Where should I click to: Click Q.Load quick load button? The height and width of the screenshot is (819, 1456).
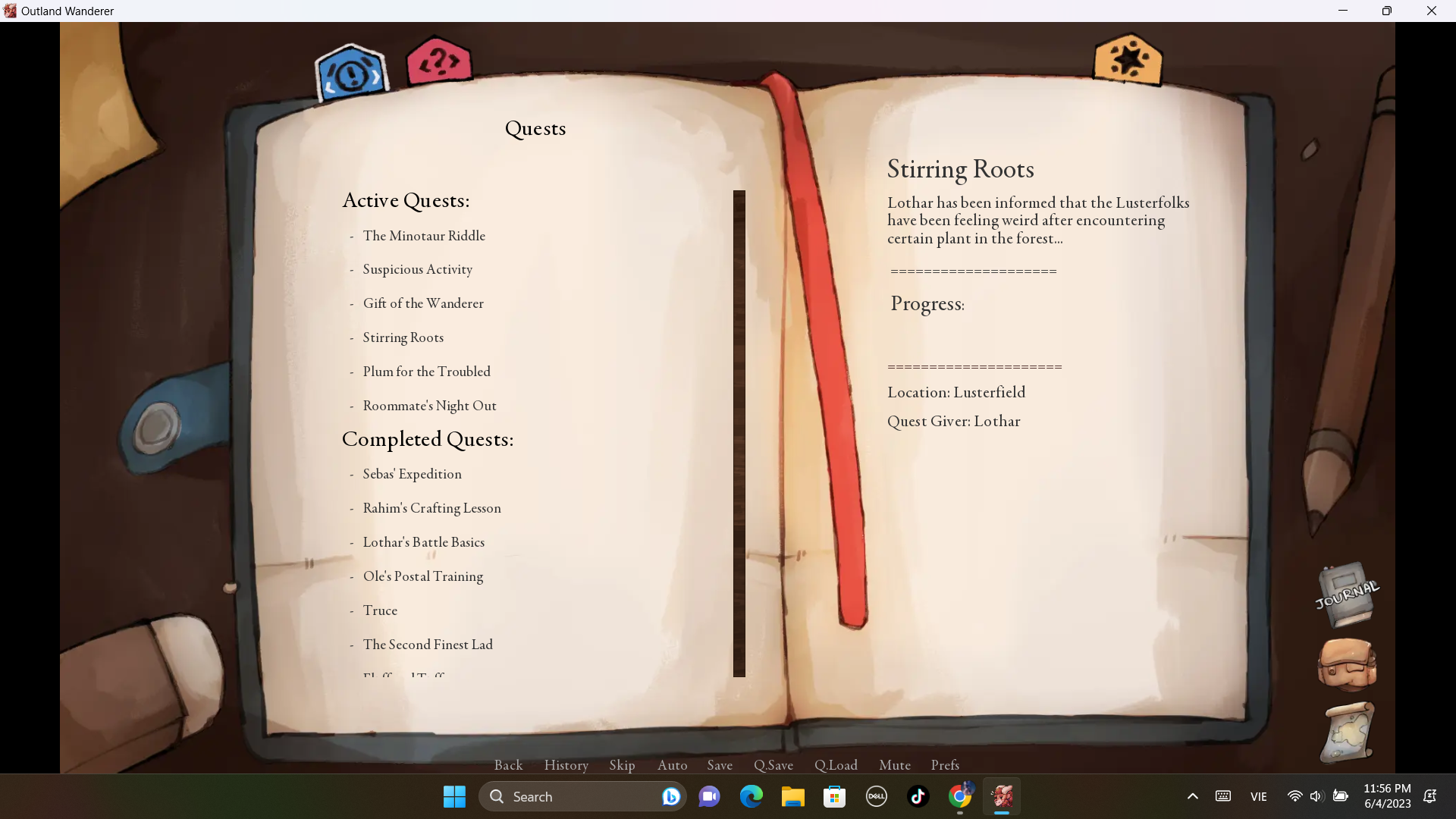point(836,765)
